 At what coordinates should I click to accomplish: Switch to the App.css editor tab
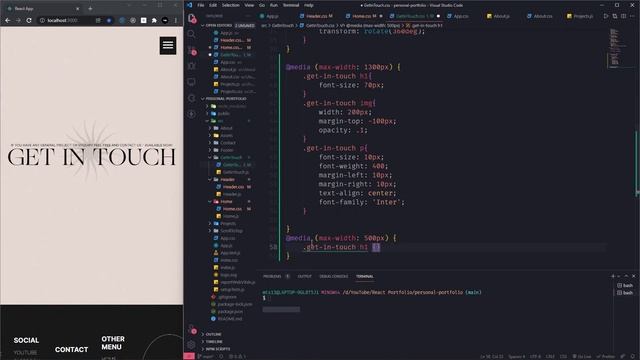point(461,16)
